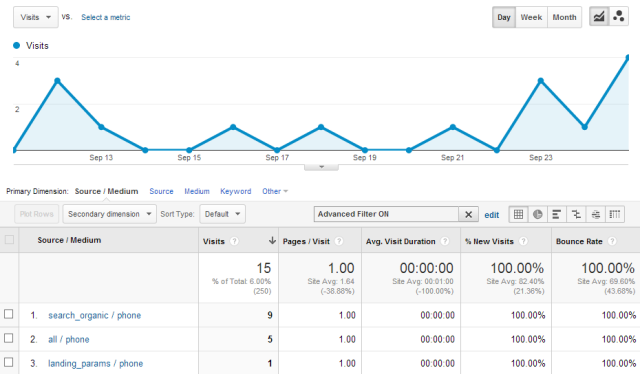Image resolution: width=640 pixels, height=374 pixels.
Task: Click the Visits sort descending arrow
Action: tap(272, 241)
